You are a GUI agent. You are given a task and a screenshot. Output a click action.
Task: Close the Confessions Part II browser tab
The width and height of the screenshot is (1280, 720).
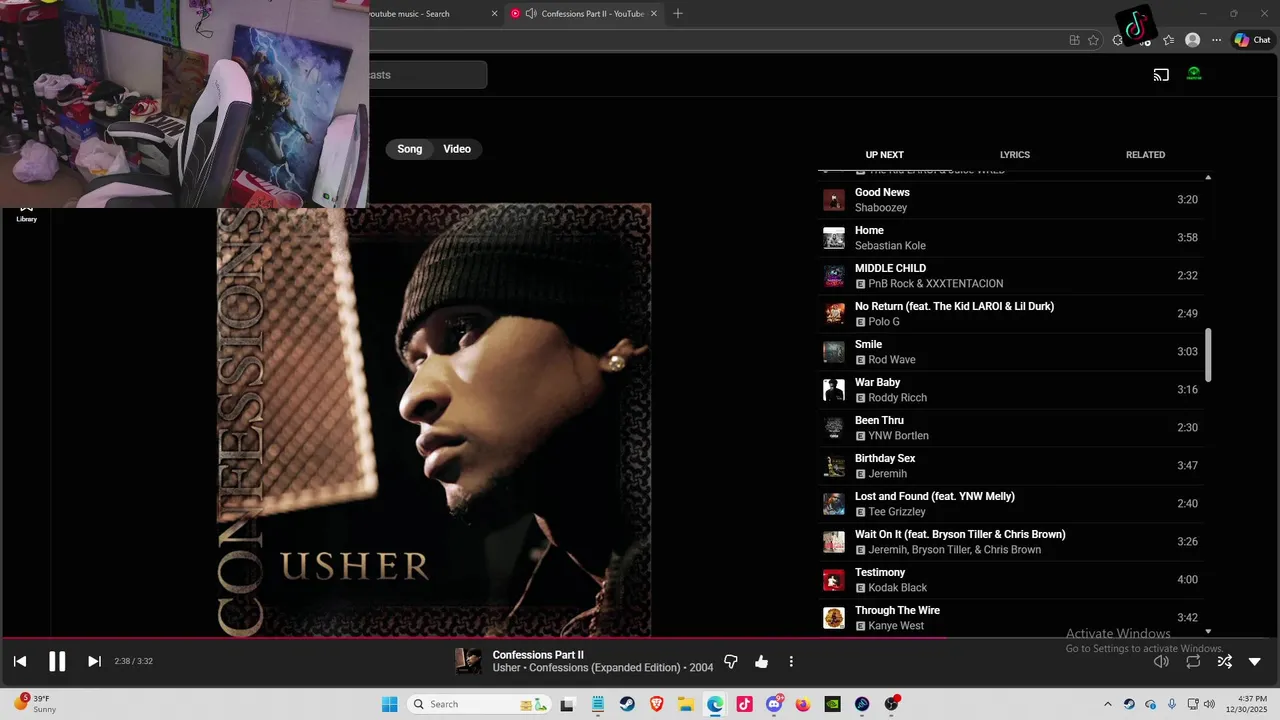pos(655,14)
